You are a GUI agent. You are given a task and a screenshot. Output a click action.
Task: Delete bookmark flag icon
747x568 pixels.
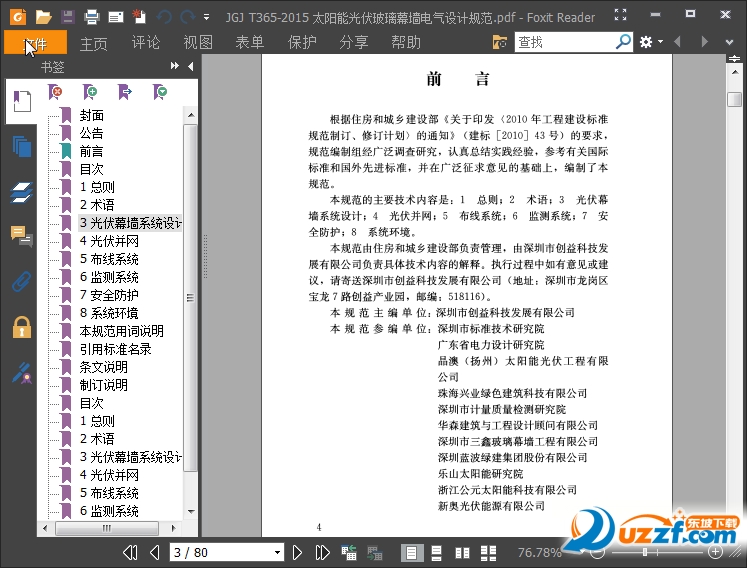[x=55, y=91]
